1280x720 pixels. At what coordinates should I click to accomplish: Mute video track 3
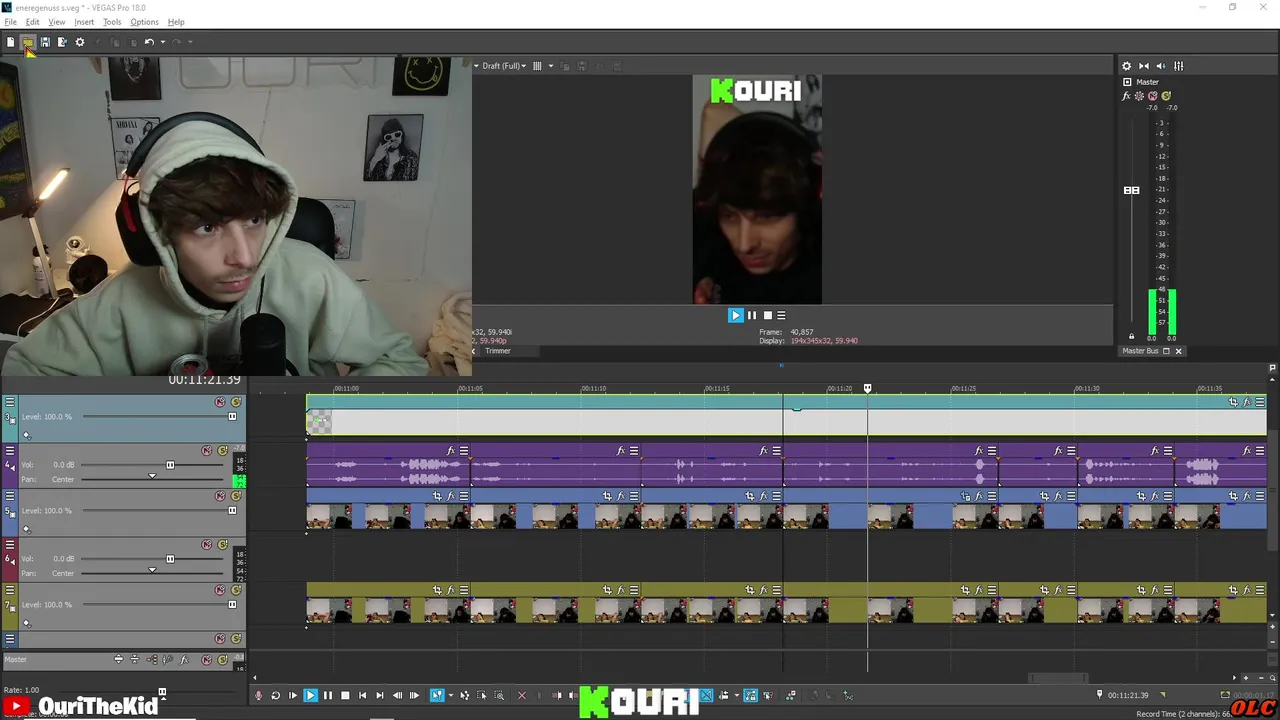coord(220,402)
